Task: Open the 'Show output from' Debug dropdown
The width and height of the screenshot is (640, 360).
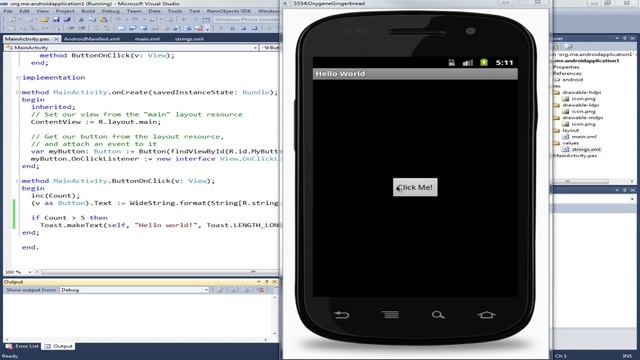Action: [x=206, y=290]
